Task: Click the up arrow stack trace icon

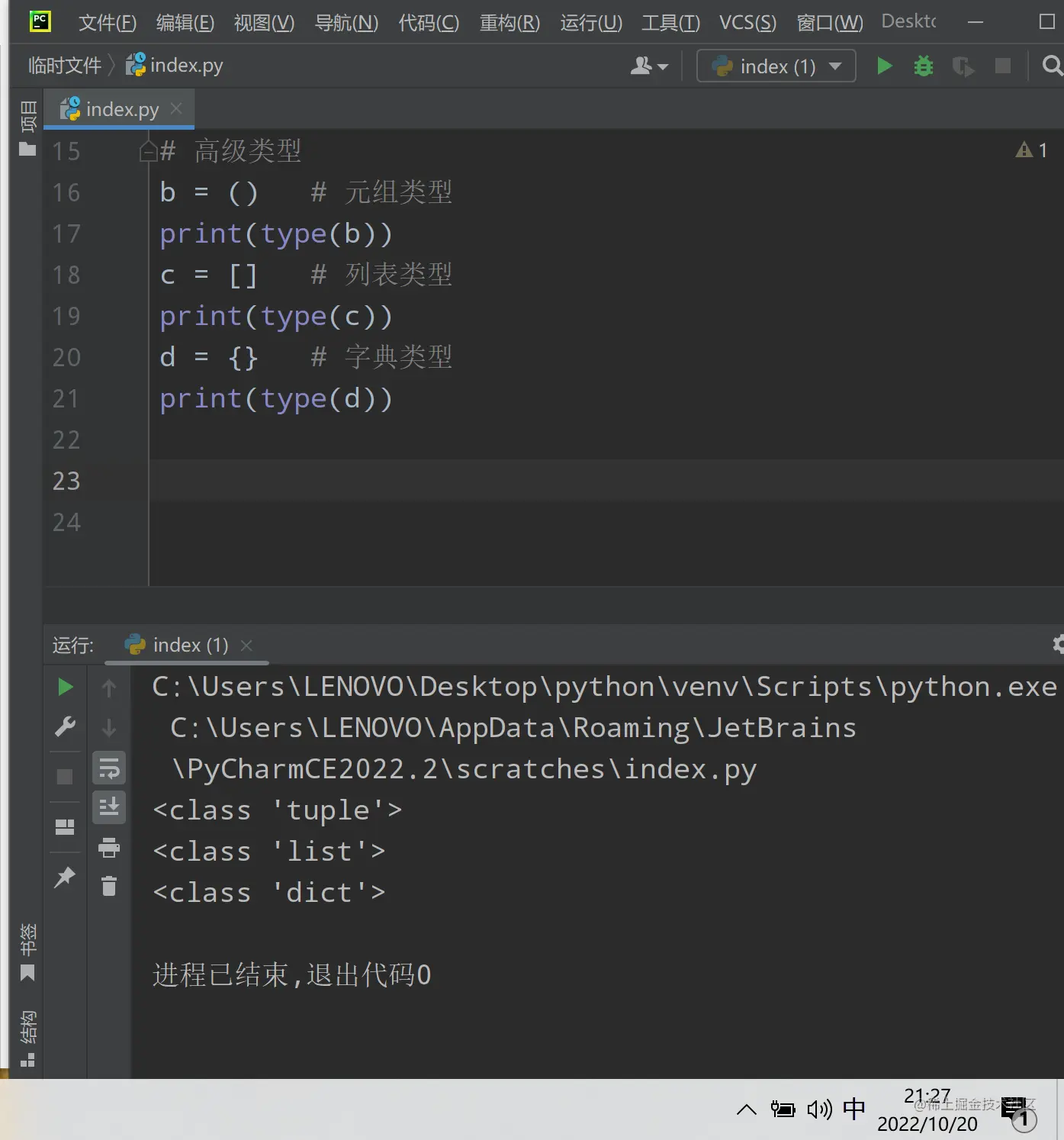Action: [x=109, y=688]
